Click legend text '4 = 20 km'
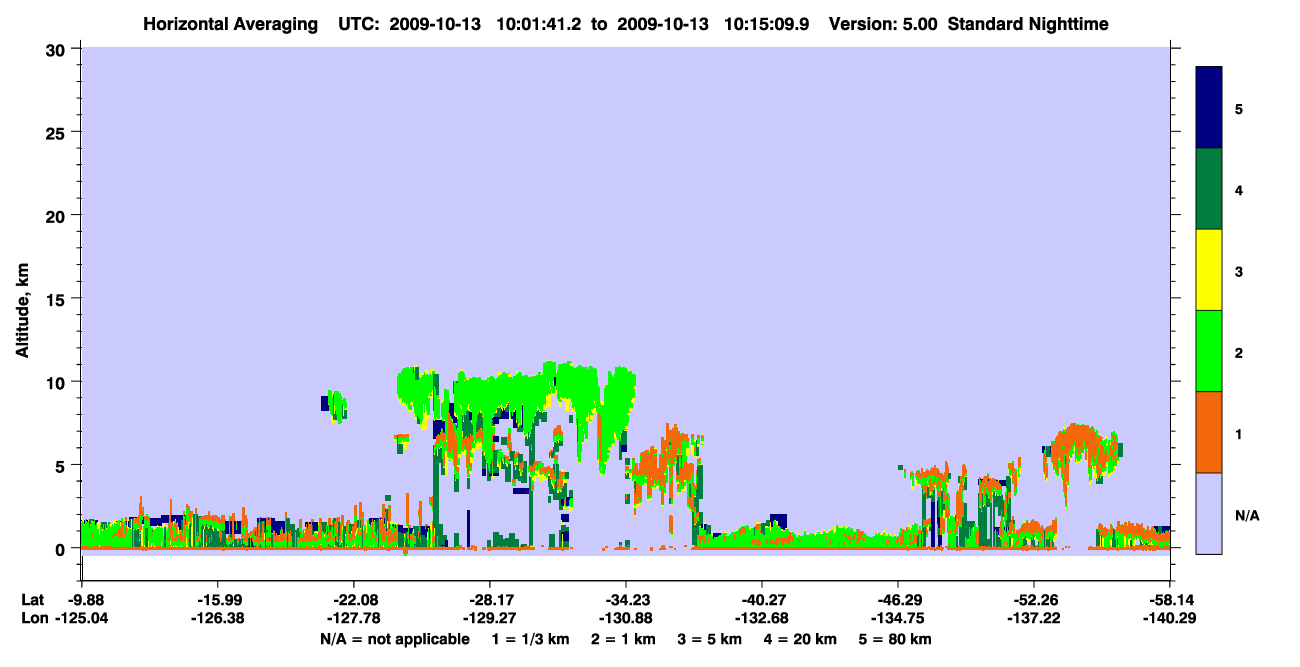1300x667 pixels. click(799, 639)
